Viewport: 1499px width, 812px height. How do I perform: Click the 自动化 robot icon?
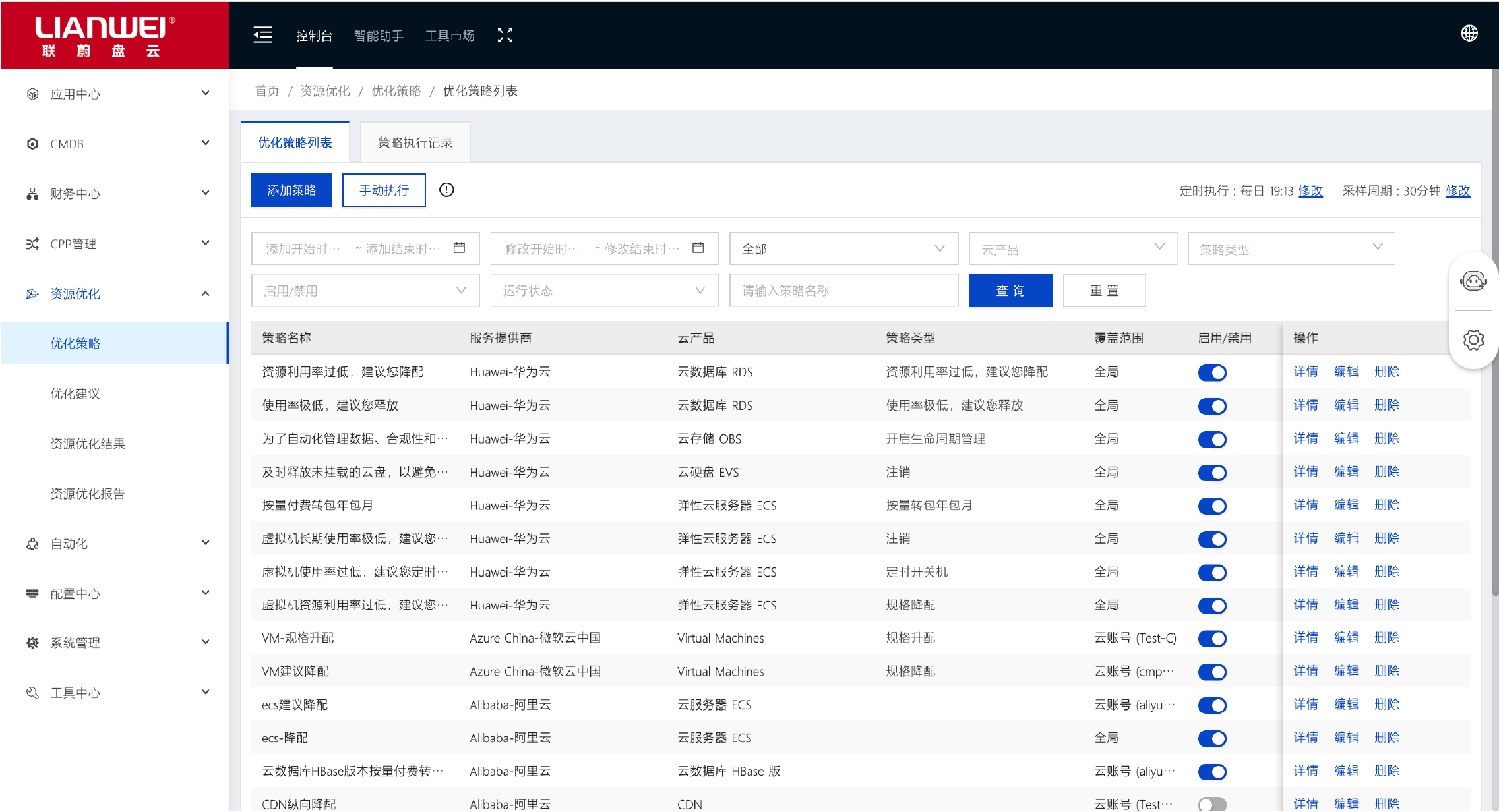(32, 544)
